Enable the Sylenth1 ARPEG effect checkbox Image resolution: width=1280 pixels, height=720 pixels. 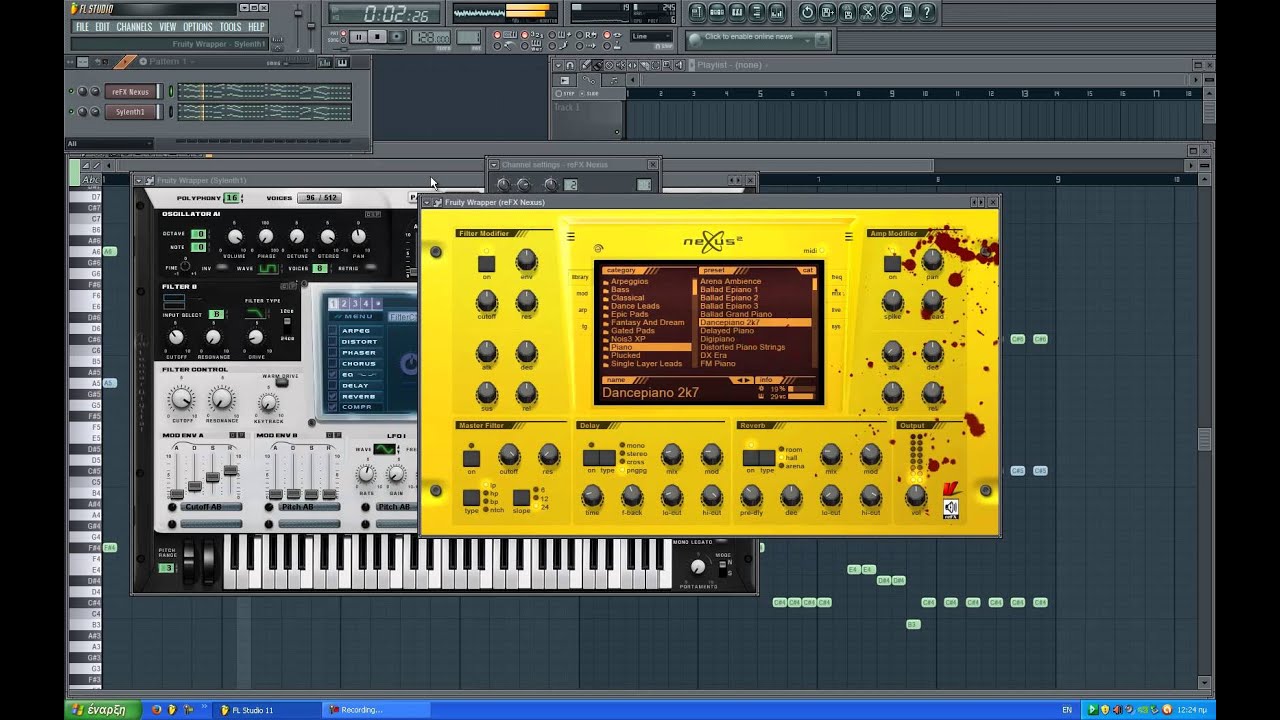coord(333,330)
